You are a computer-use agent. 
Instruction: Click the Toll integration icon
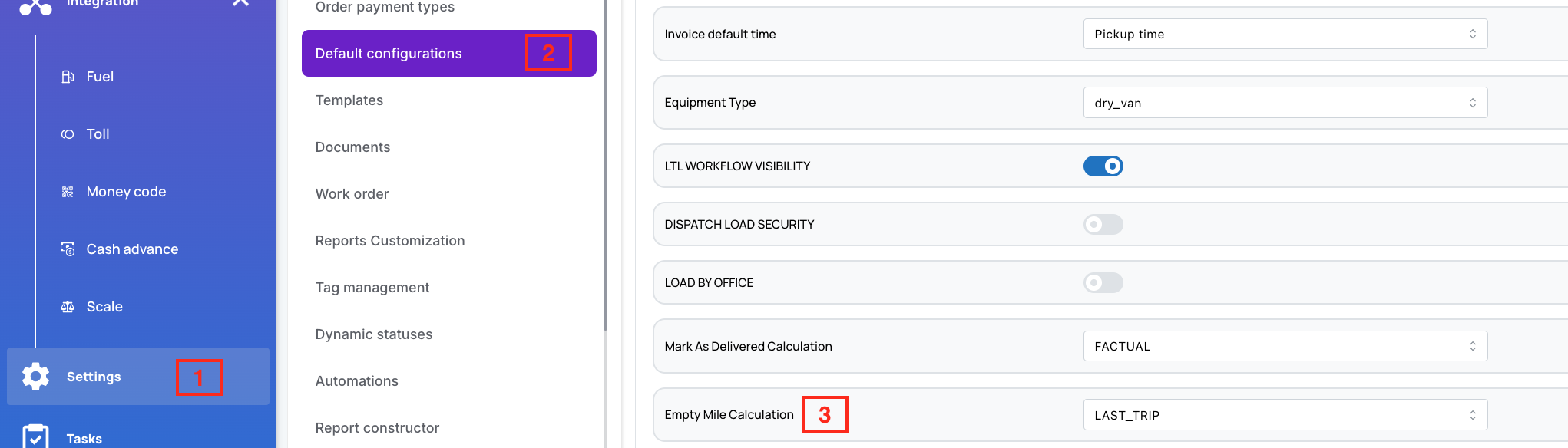67,133
